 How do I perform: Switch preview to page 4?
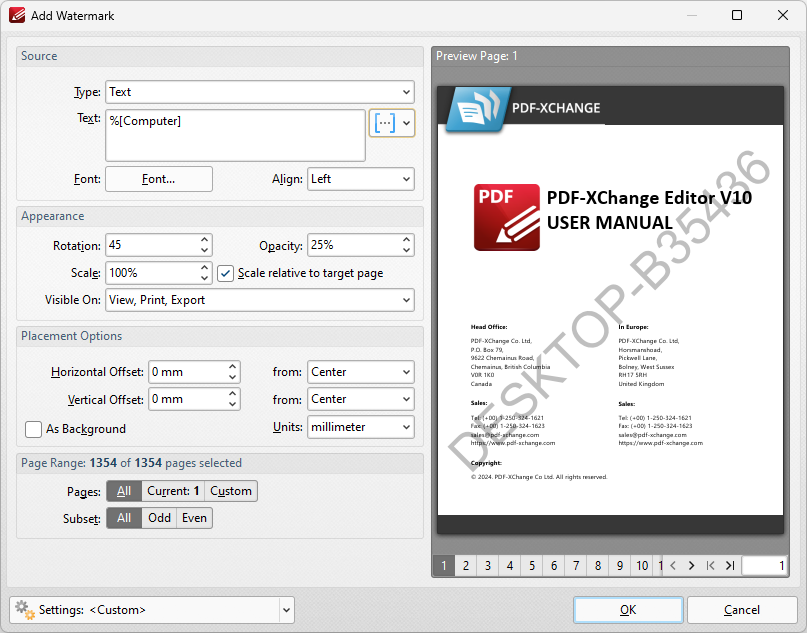point(510,566)
